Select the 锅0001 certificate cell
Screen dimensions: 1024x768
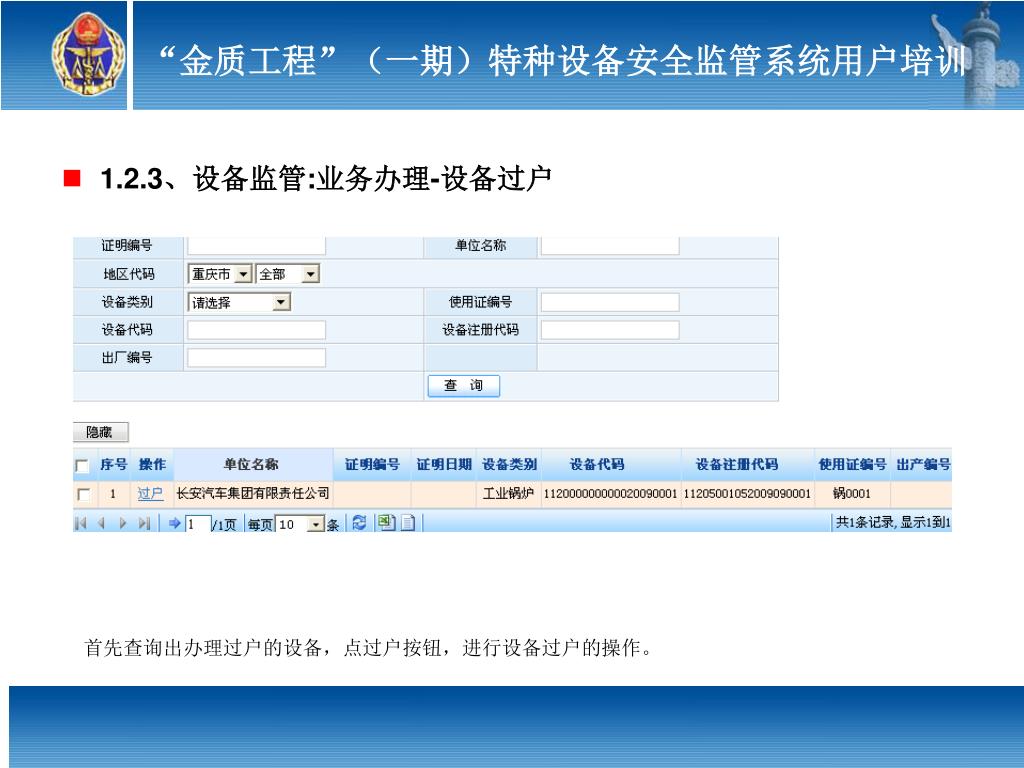(852, 493)
